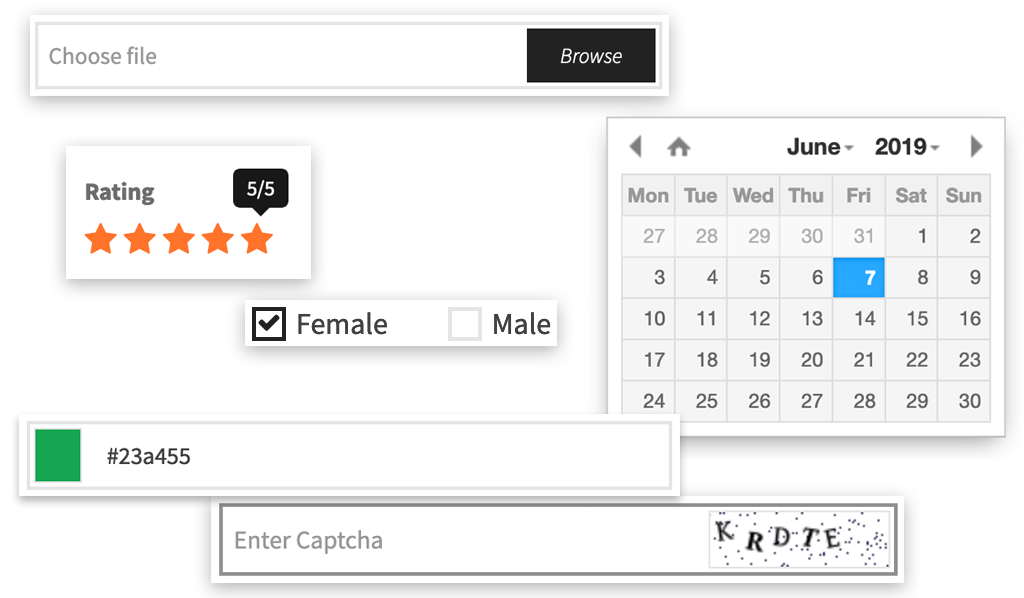Go to previous month using left arrow

coord(636,146)
